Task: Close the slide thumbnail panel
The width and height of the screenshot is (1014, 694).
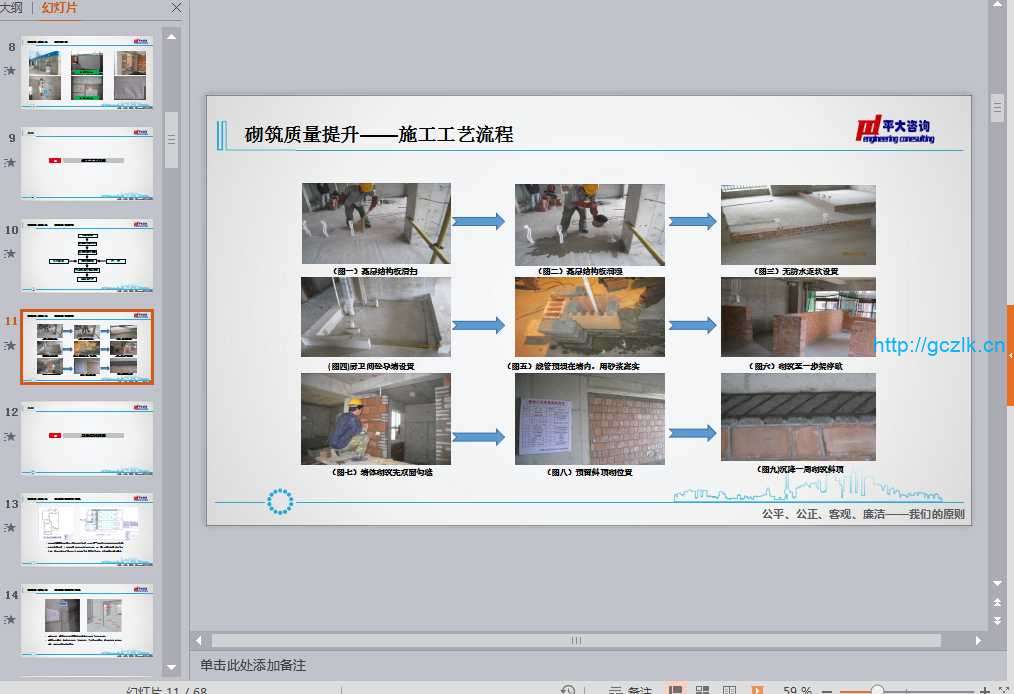Action: pyautogui.click(x=176, y=8)
